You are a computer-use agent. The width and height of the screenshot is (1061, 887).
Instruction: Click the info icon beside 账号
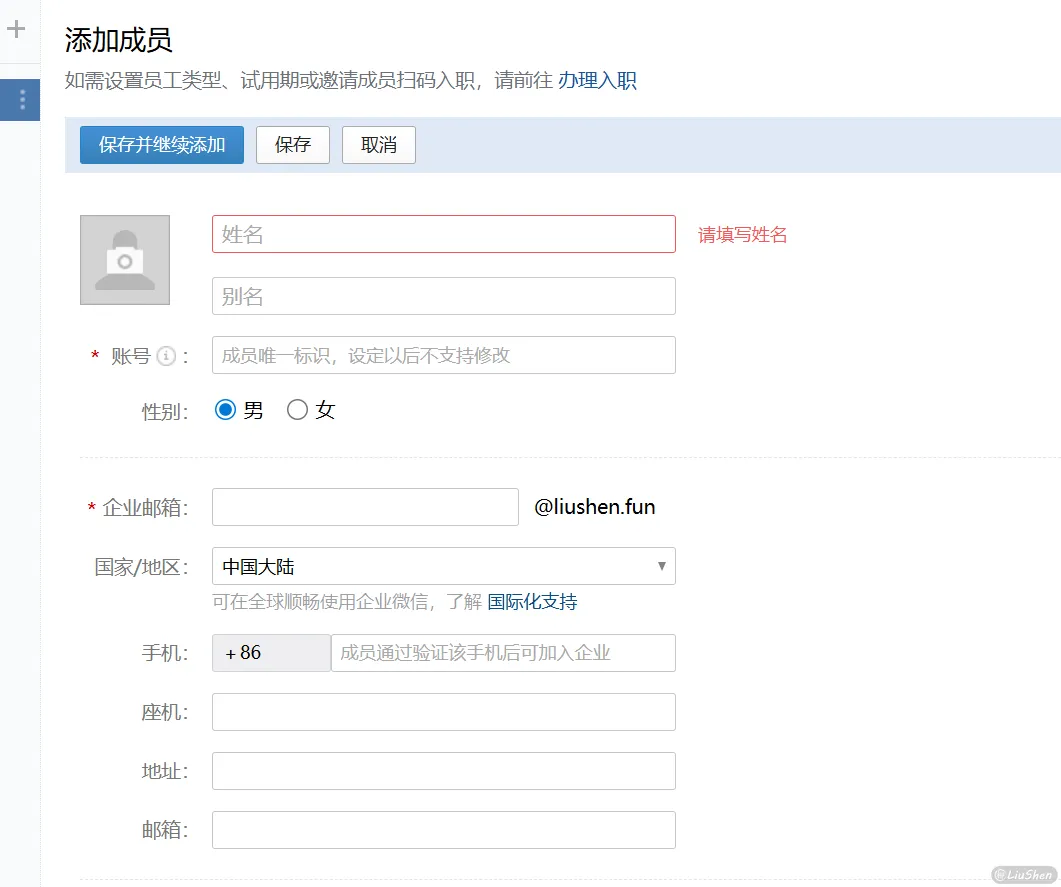[x=166, y=356]
